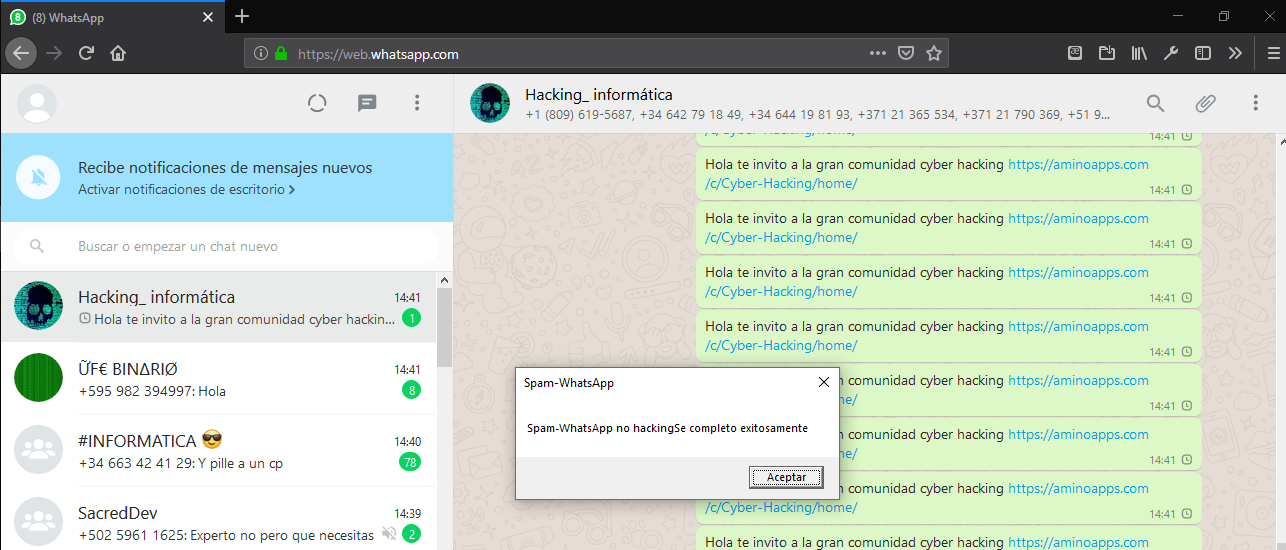Click the green padlock security icon
1286x550 pixels.
coord(282,54)
